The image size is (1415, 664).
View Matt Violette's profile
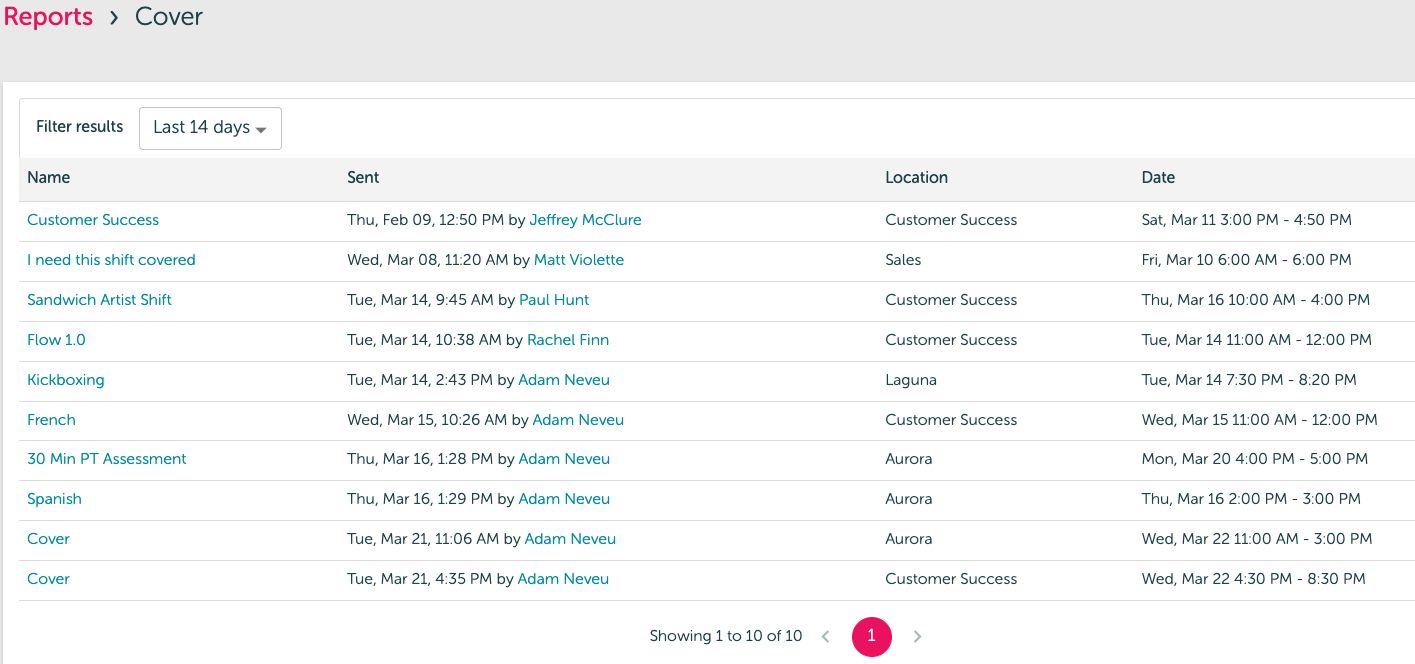coord(579,260)
